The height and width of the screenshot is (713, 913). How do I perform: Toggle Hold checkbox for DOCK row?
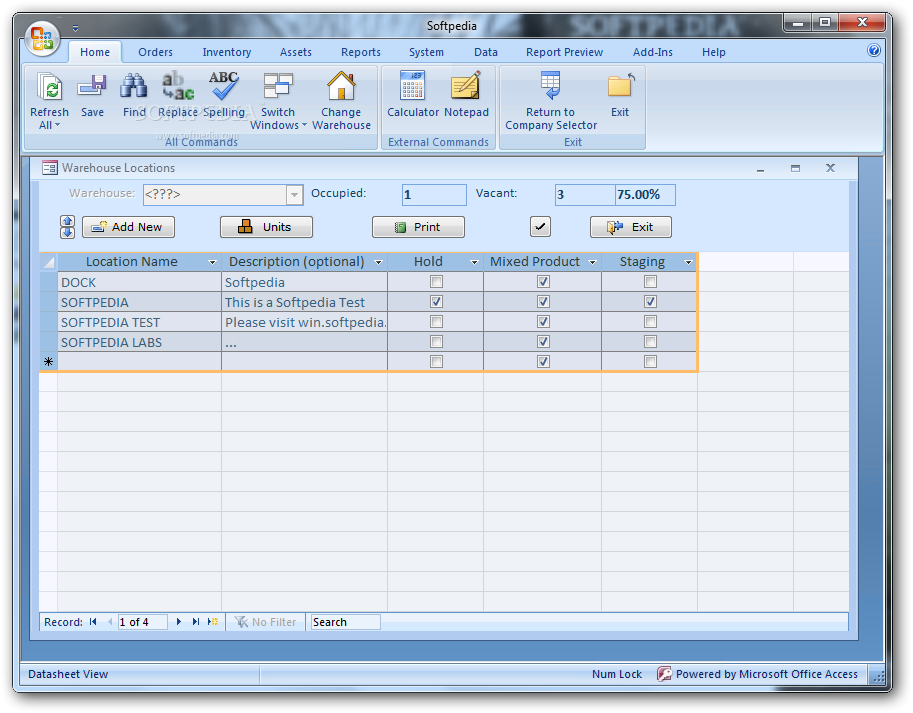(x=436, y=282)
